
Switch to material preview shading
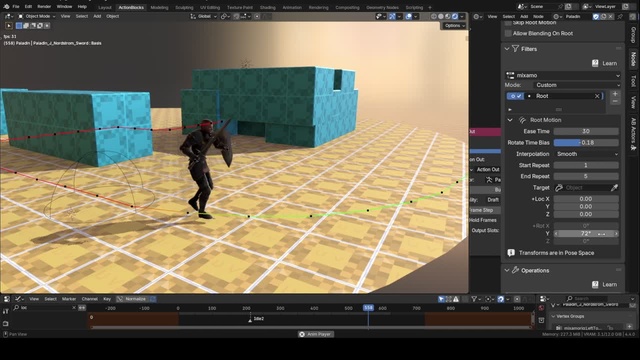(448, 16)
